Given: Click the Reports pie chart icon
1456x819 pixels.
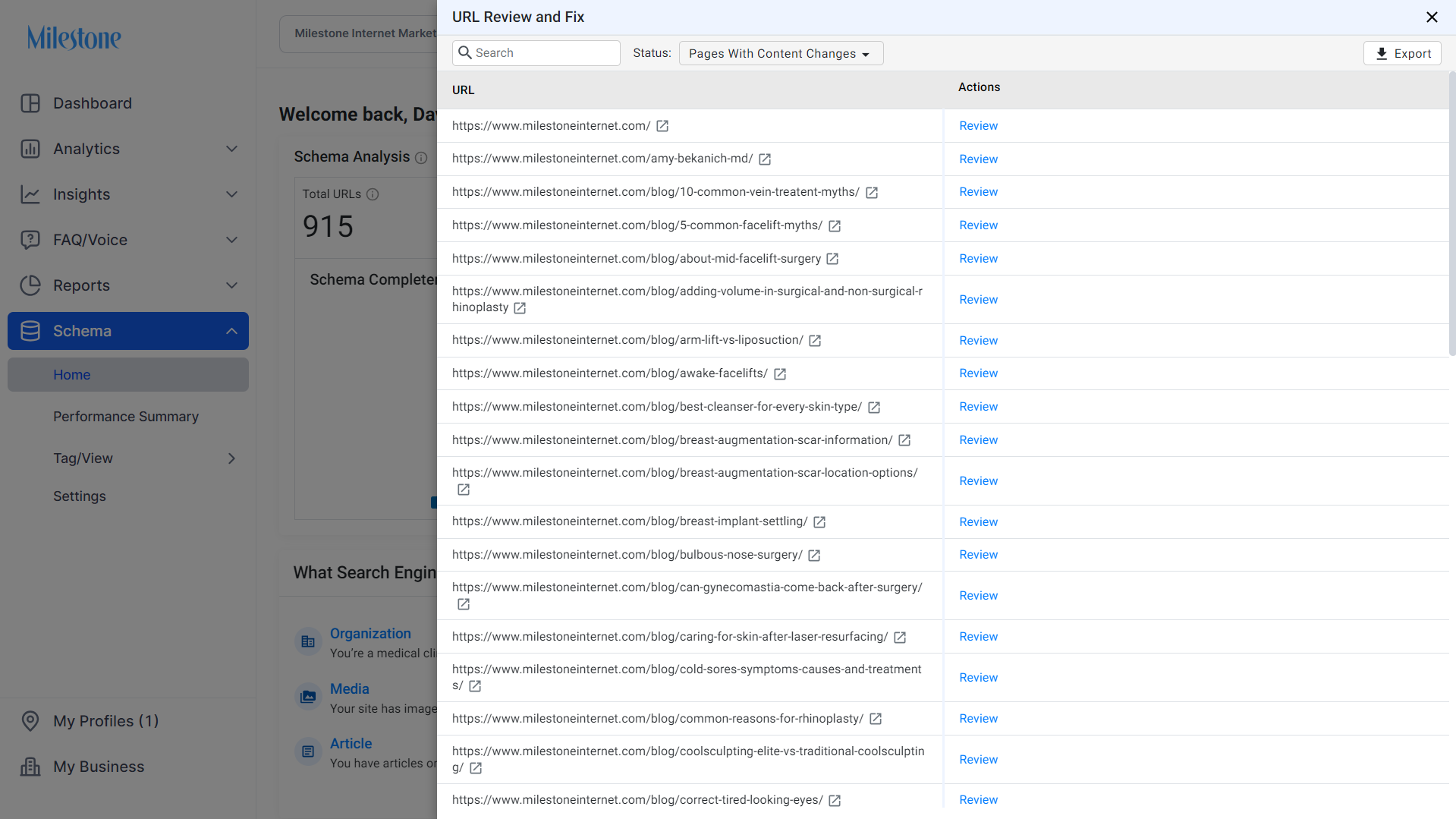Looking at the screenshot, I should 30,285.
